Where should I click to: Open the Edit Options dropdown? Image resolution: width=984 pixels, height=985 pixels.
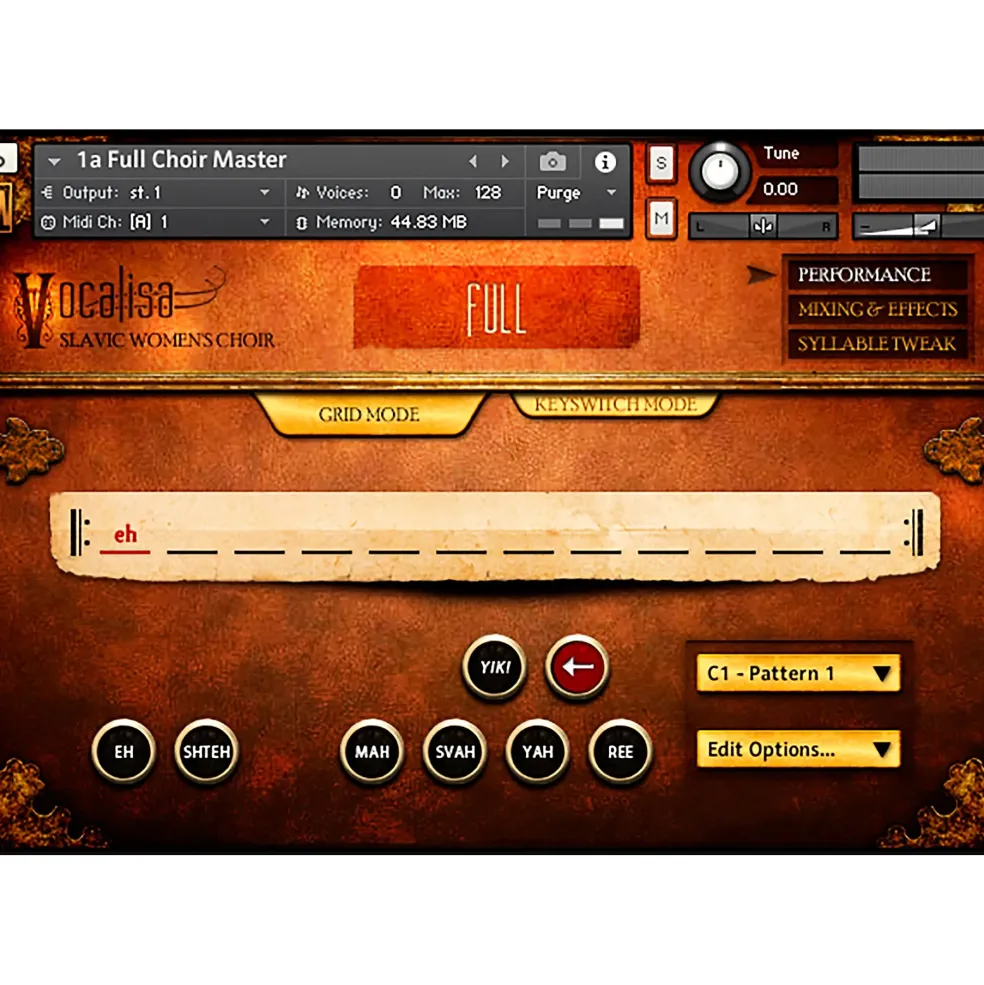798,749
